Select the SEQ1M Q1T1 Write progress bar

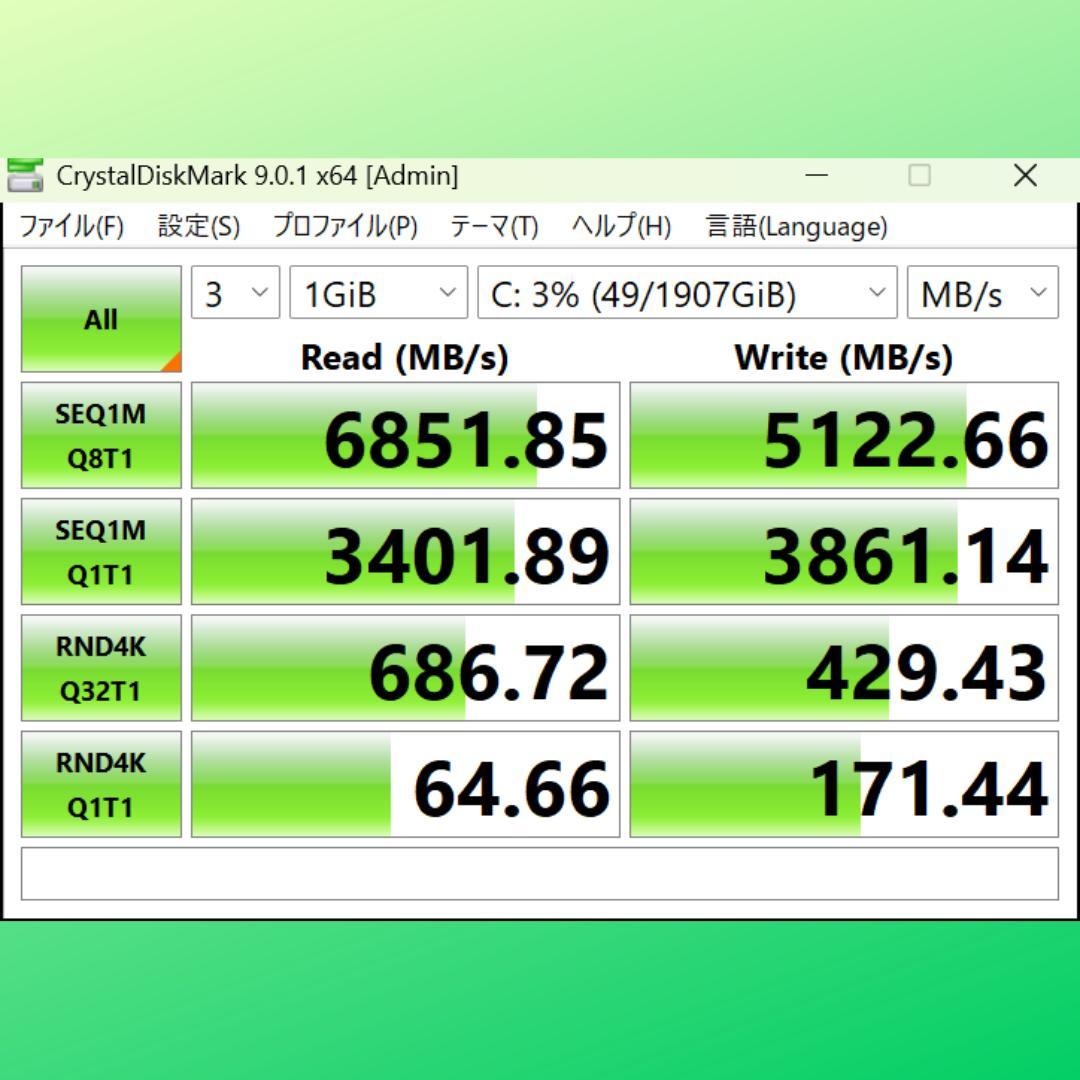click(843, 550)
